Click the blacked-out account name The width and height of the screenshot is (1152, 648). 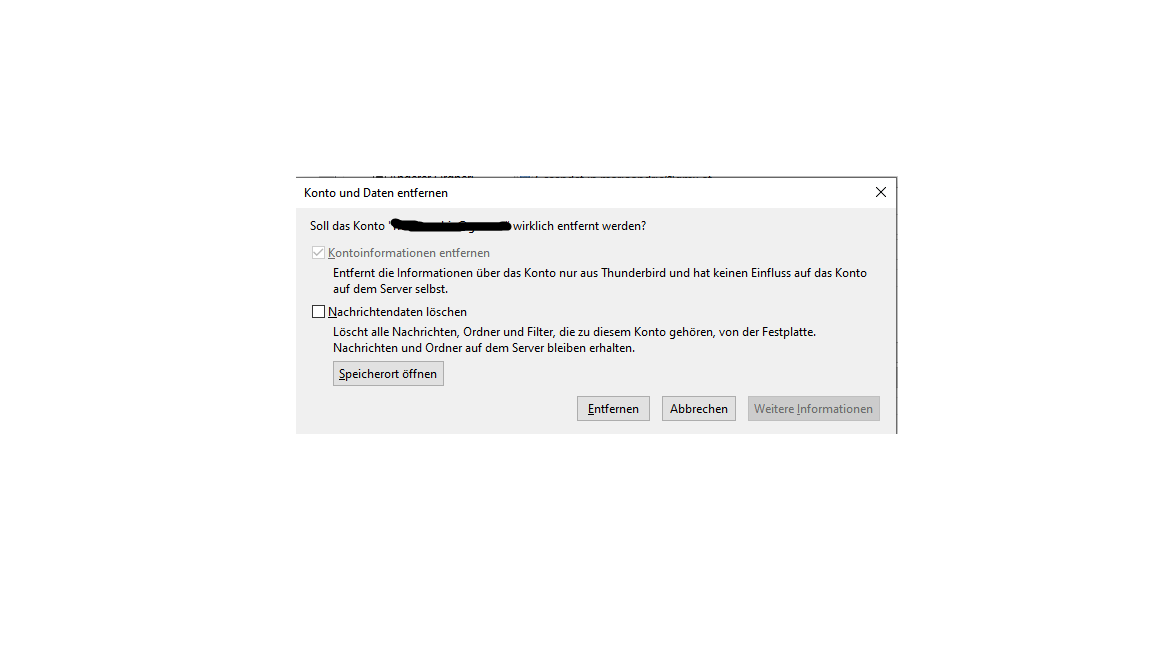[450, 225]
